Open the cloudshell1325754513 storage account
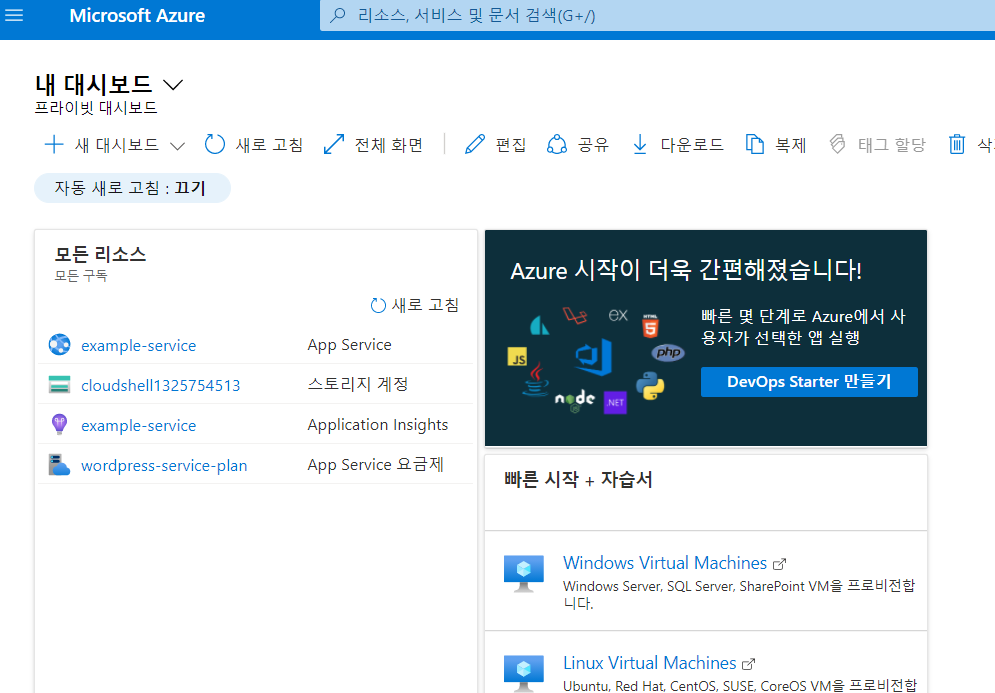 click(x=161, y=385)
